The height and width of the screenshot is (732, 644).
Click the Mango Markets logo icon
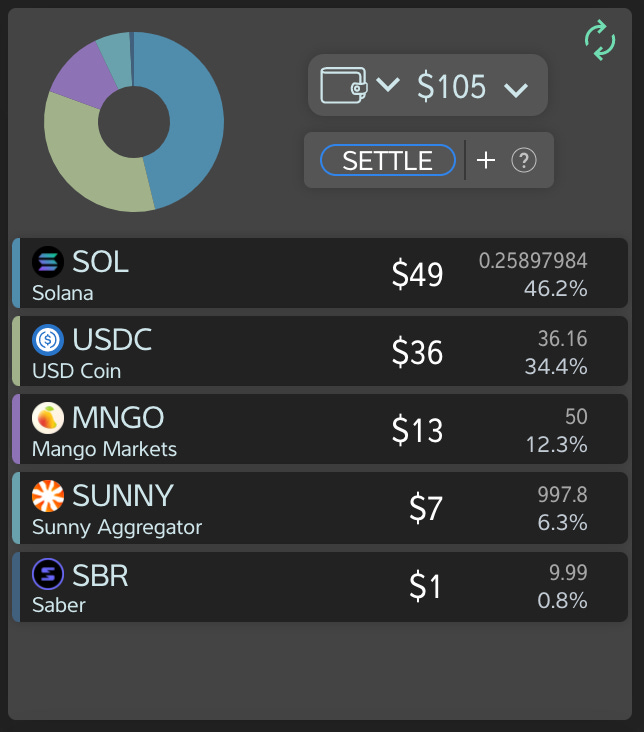point(48,418)
